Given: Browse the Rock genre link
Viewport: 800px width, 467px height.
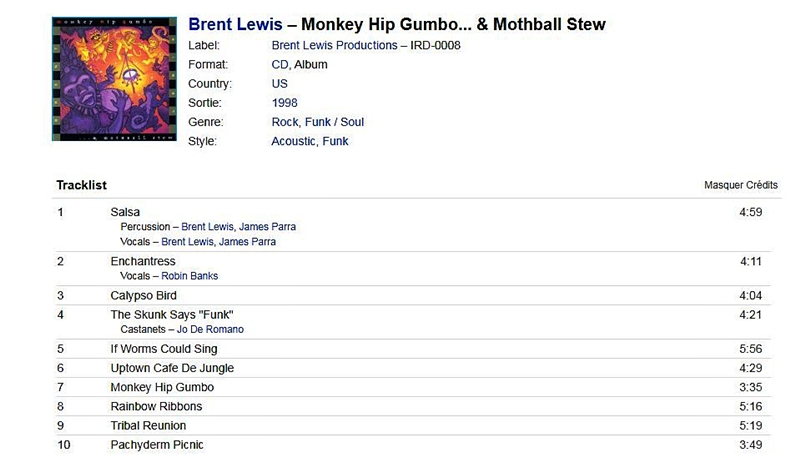Looking at the screenshot, I should [285, 122].
